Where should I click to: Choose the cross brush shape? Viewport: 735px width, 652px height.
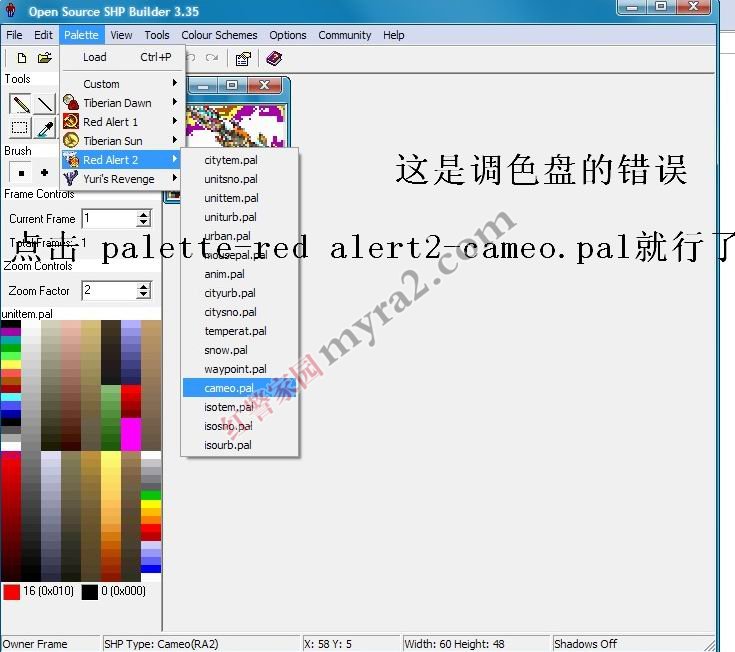click(x=45, y=172)
